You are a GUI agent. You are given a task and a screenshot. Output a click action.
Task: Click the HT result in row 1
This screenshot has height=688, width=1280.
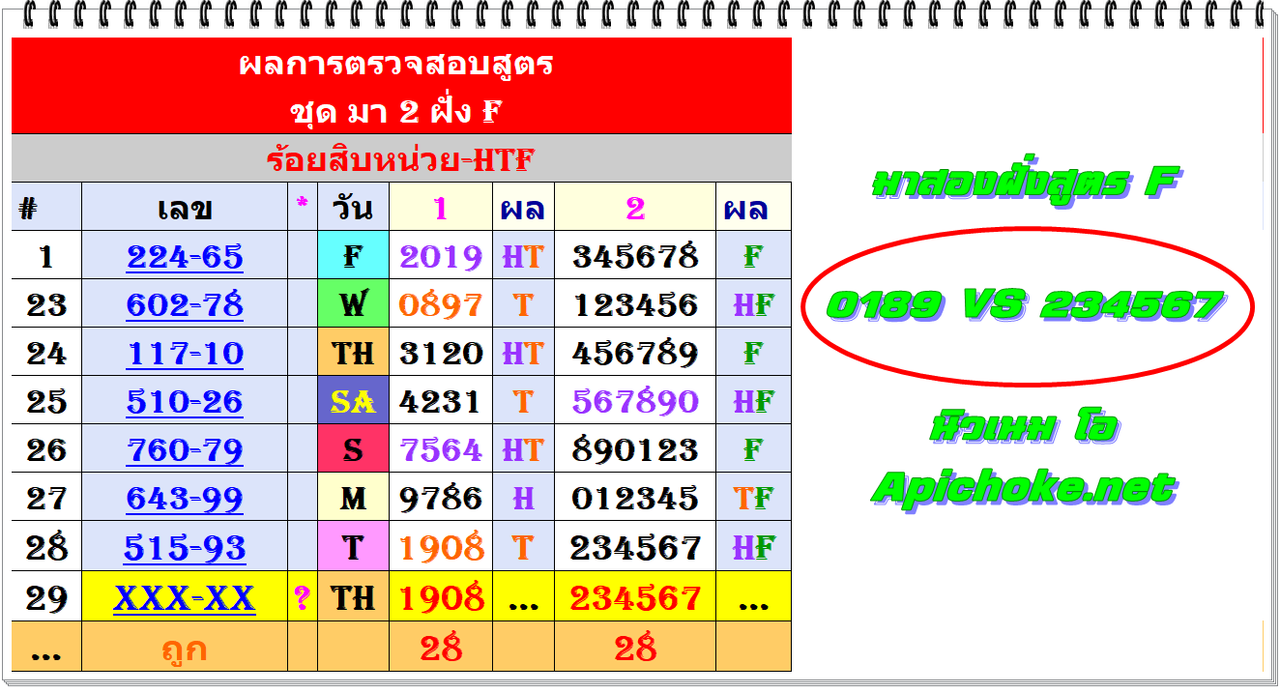(x=523, y=257)
